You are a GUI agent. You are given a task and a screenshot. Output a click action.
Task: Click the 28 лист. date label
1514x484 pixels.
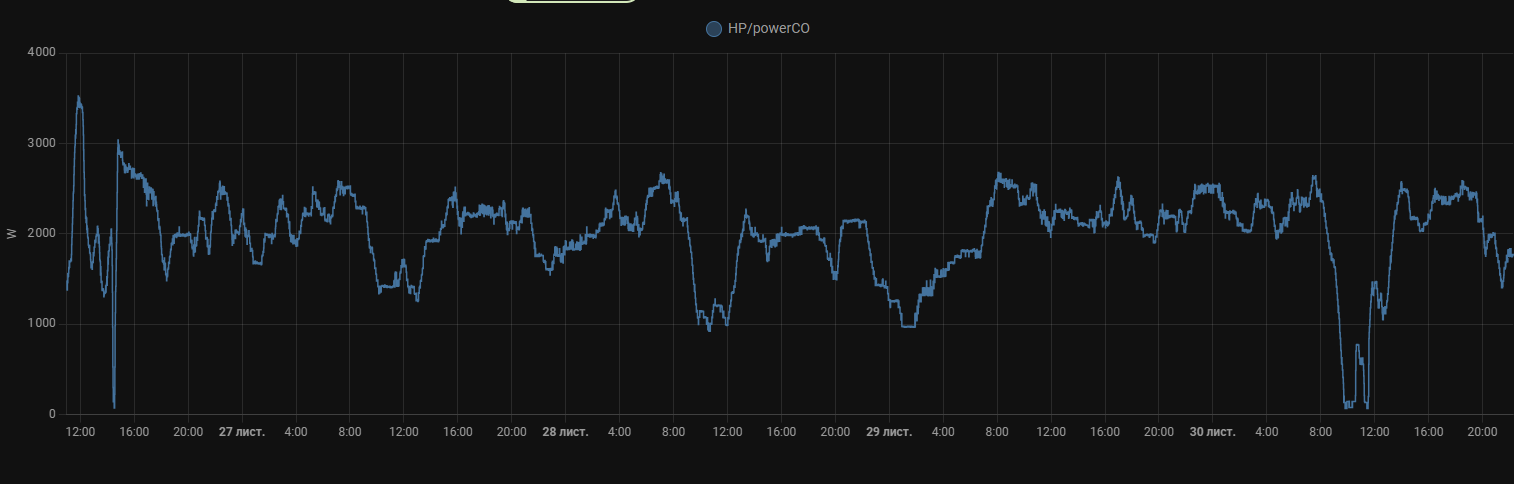pyautogui.click(x=565, y=432)
